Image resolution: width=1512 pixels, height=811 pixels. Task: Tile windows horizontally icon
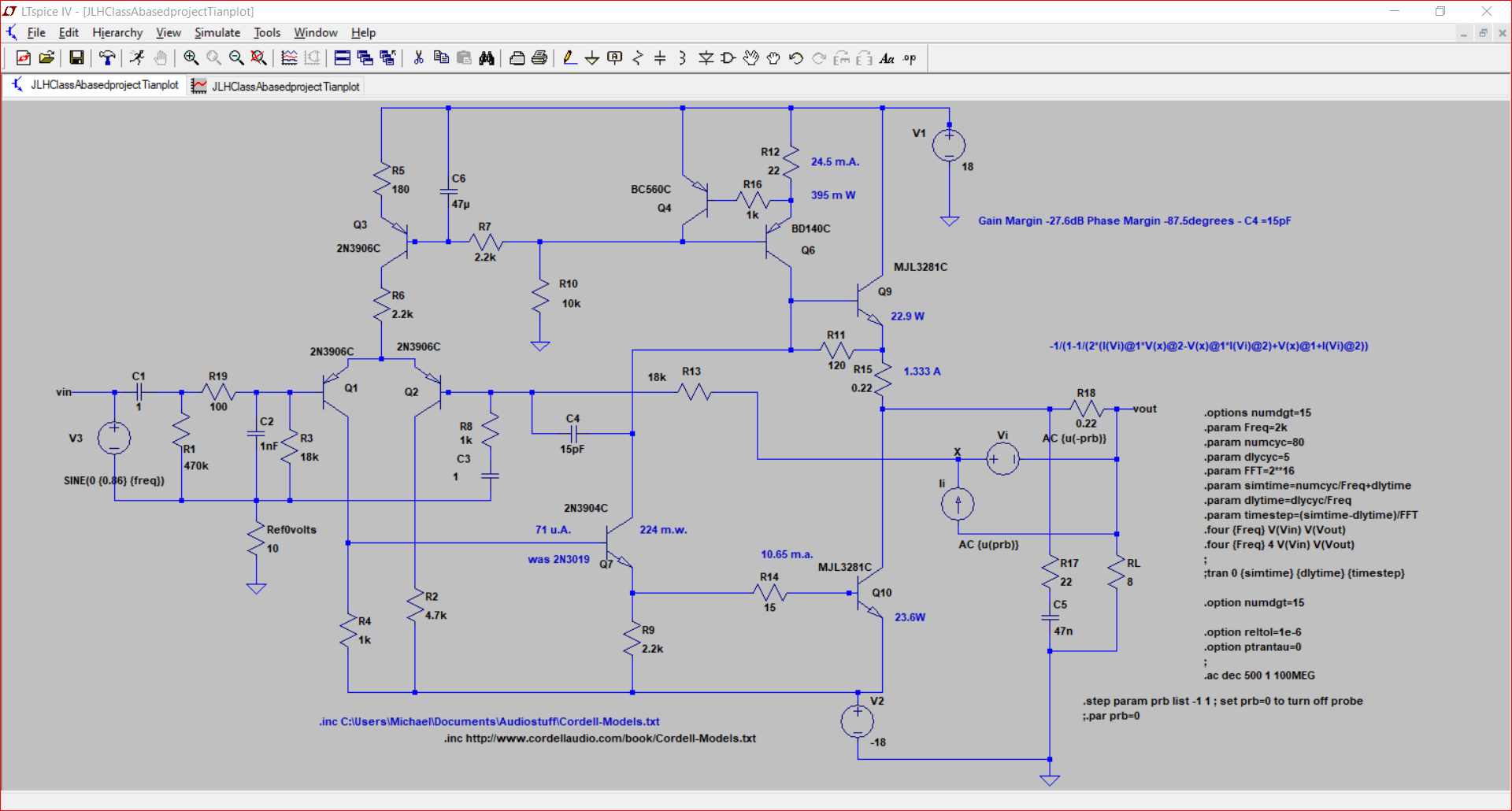pos(342,58)
